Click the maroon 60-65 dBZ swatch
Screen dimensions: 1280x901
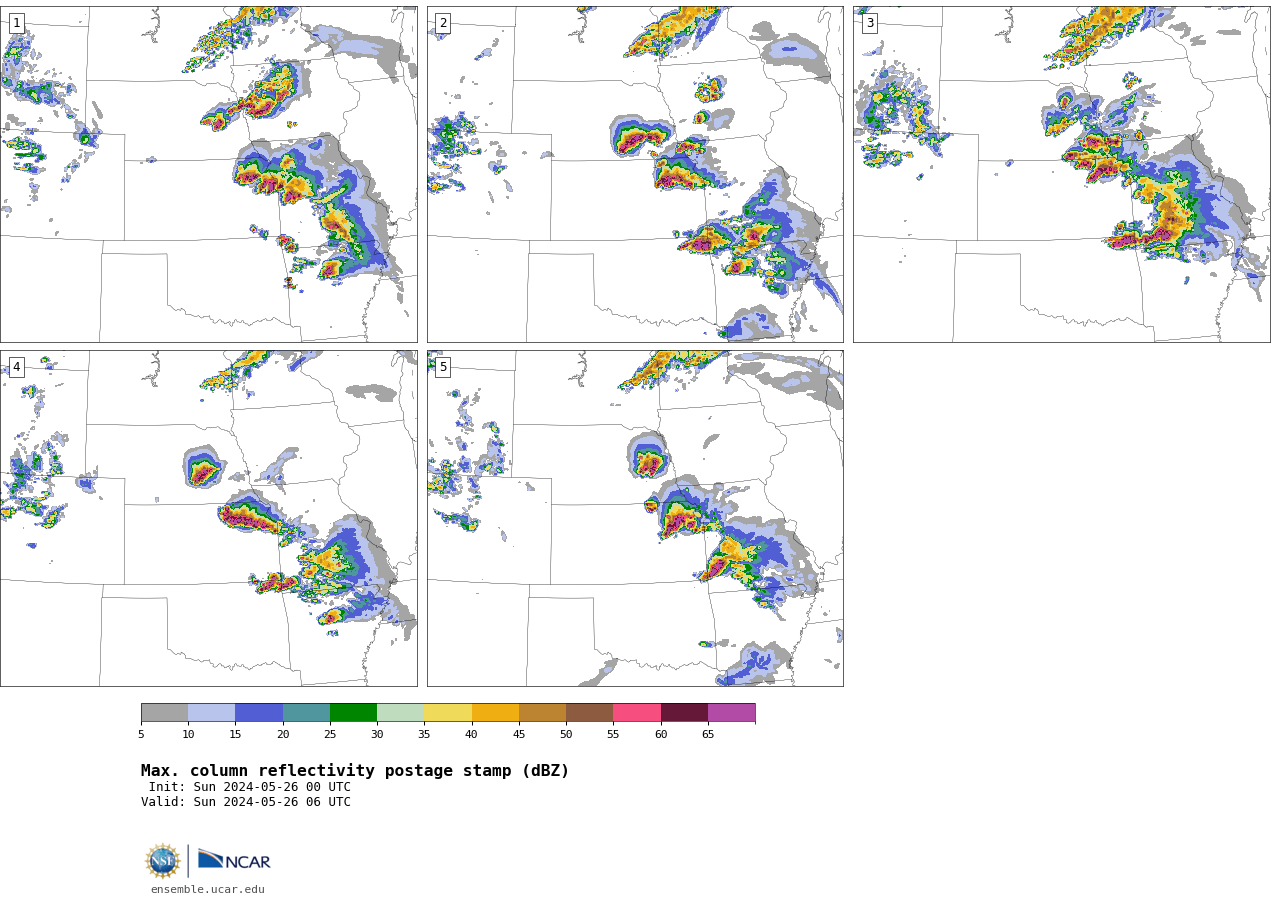pyautogui.click(x=684, y=712)
